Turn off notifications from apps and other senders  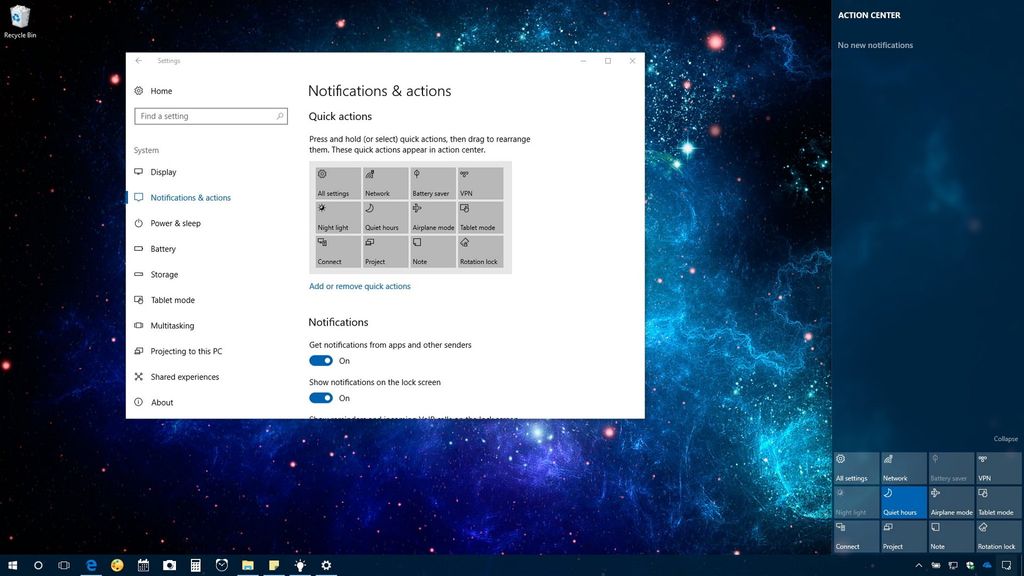point(320,361)
